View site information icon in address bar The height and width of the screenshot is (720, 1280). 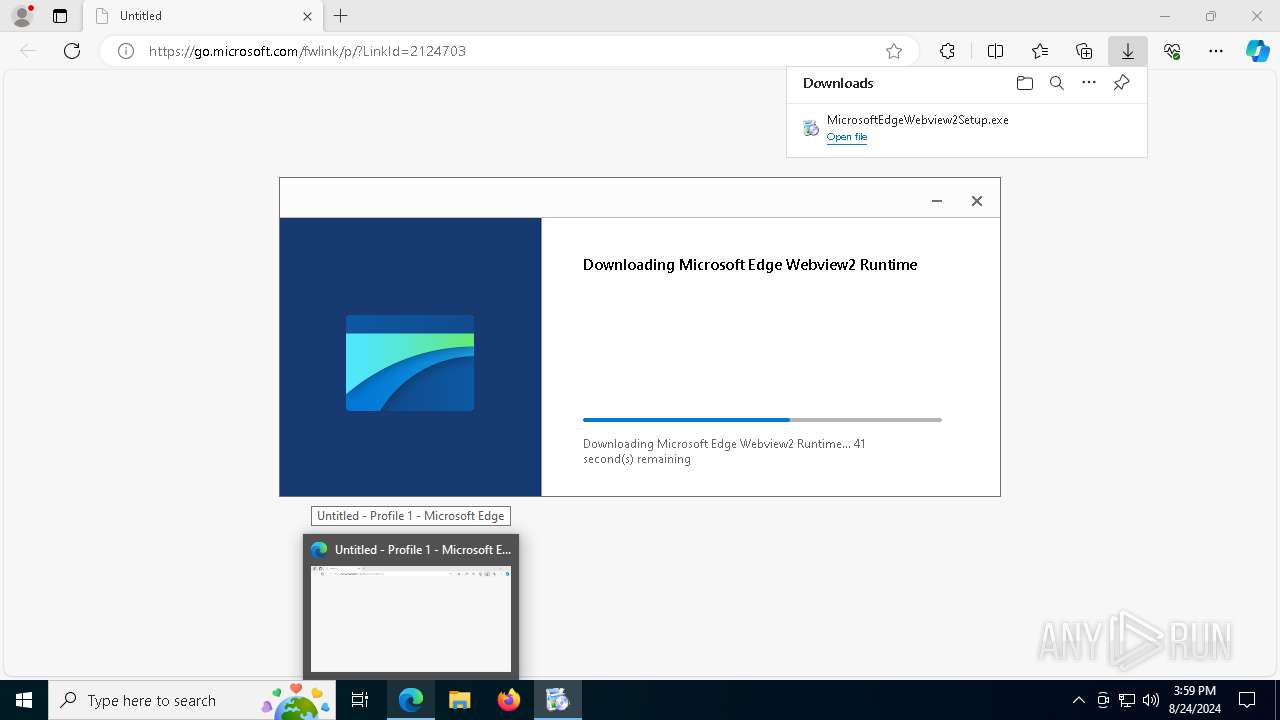tap(126, 51)
